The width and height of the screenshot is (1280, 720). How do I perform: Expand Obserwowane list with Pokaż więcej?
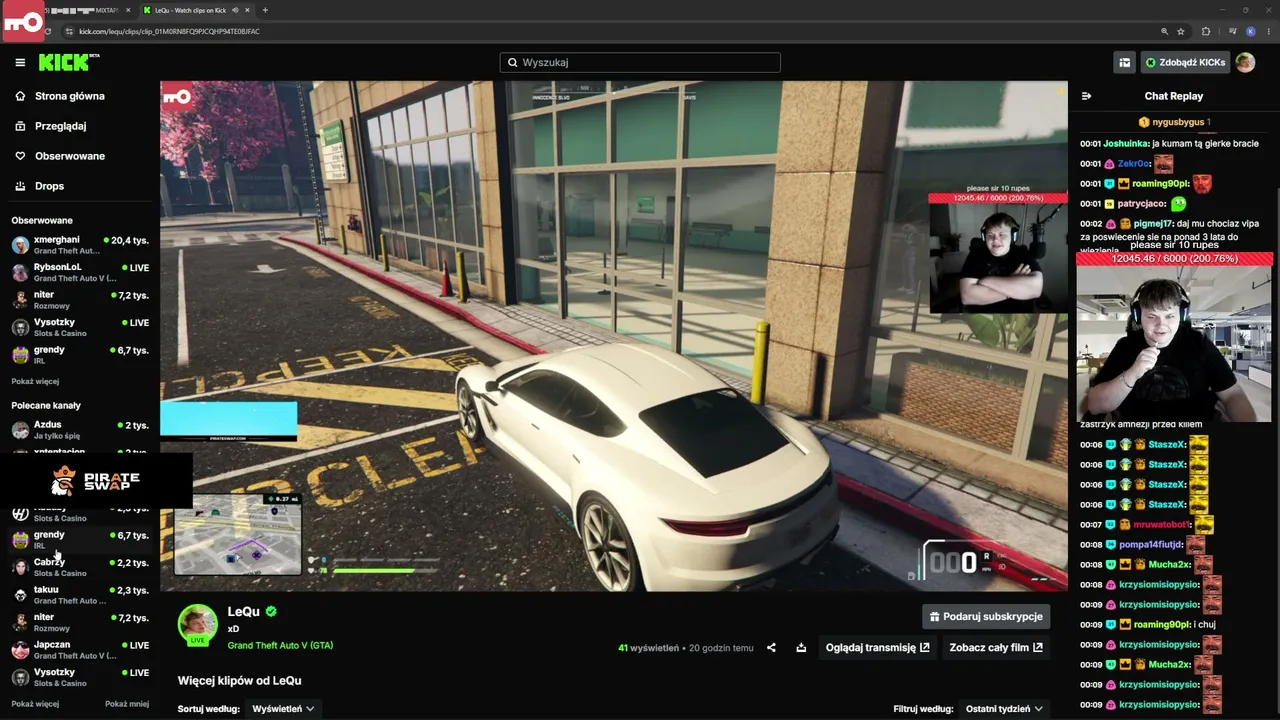[x=35, y=381]
